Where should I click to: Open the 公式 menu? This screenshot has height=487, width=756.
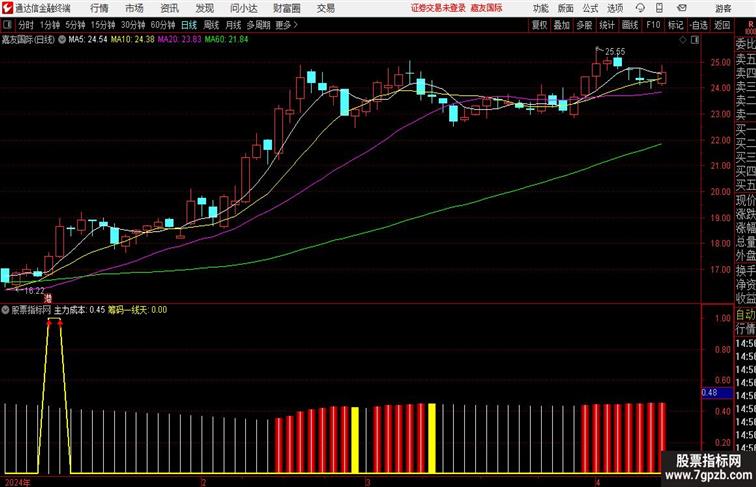click(590, 8)
